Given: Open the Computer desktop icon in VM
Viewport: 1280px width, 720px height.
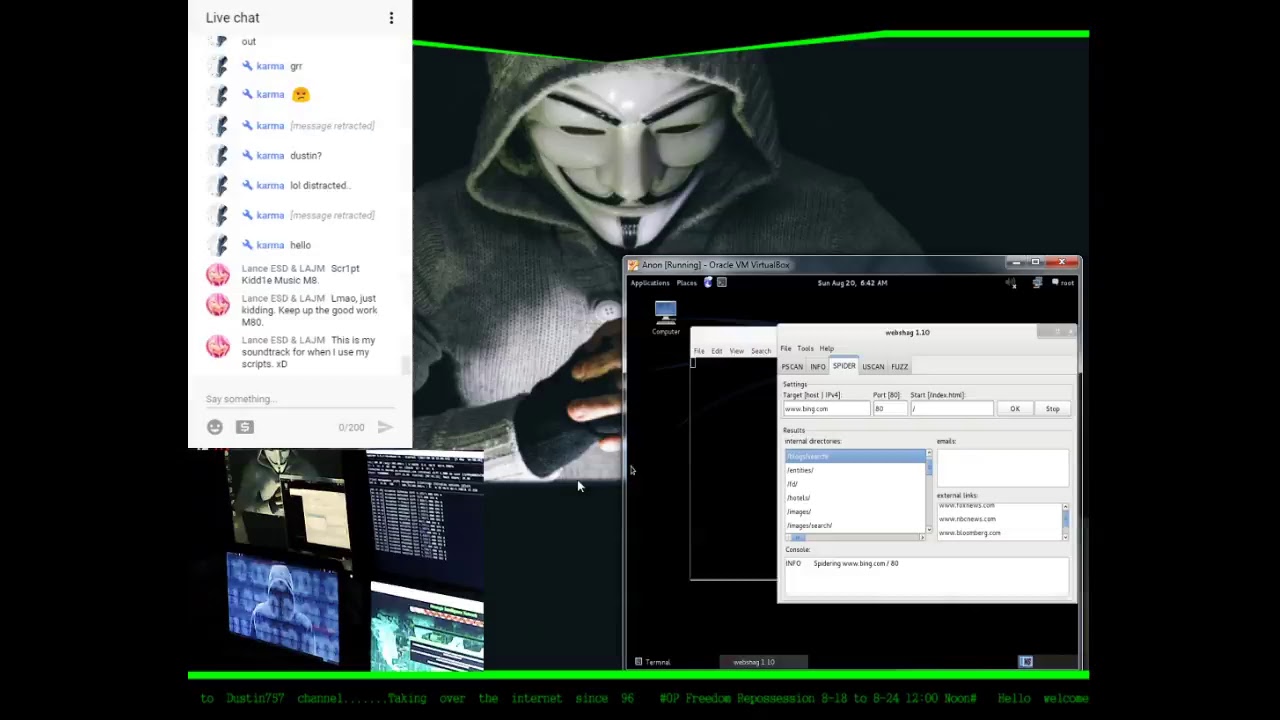Looking at the screenshot, I should click(x=665, y=318).
